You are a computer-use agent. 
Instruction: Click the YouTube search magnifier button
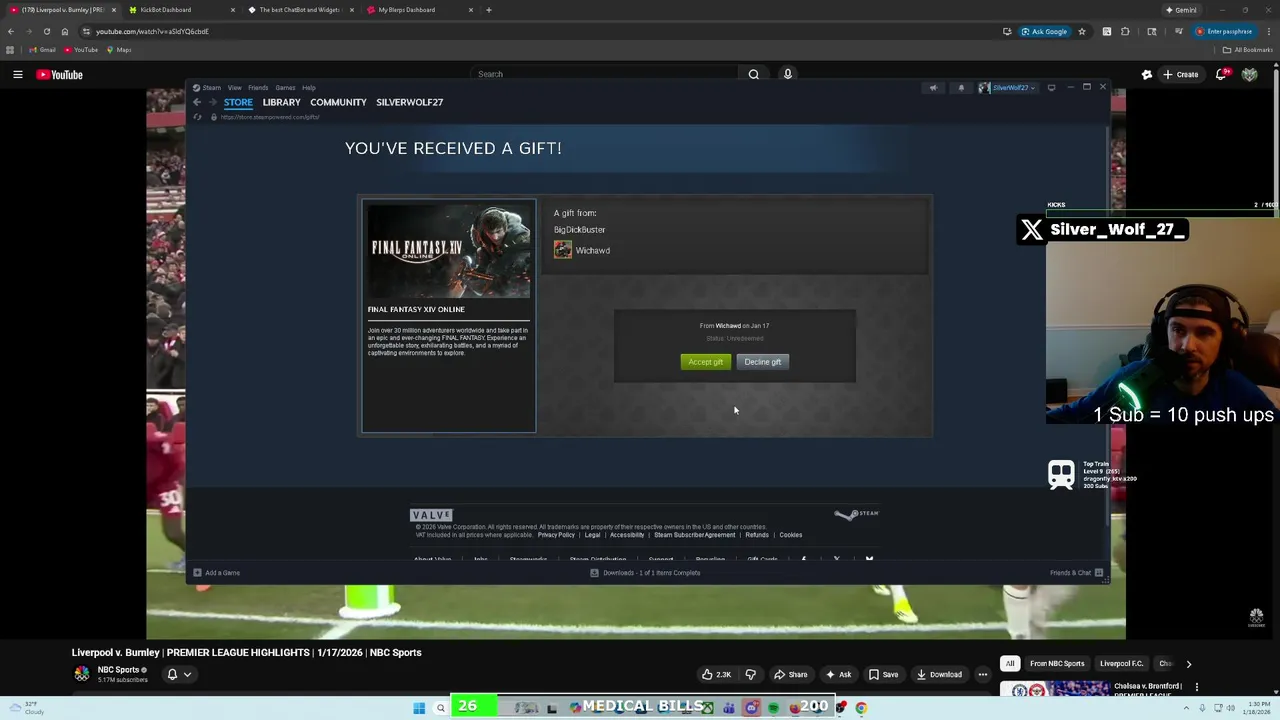[754, 74]
